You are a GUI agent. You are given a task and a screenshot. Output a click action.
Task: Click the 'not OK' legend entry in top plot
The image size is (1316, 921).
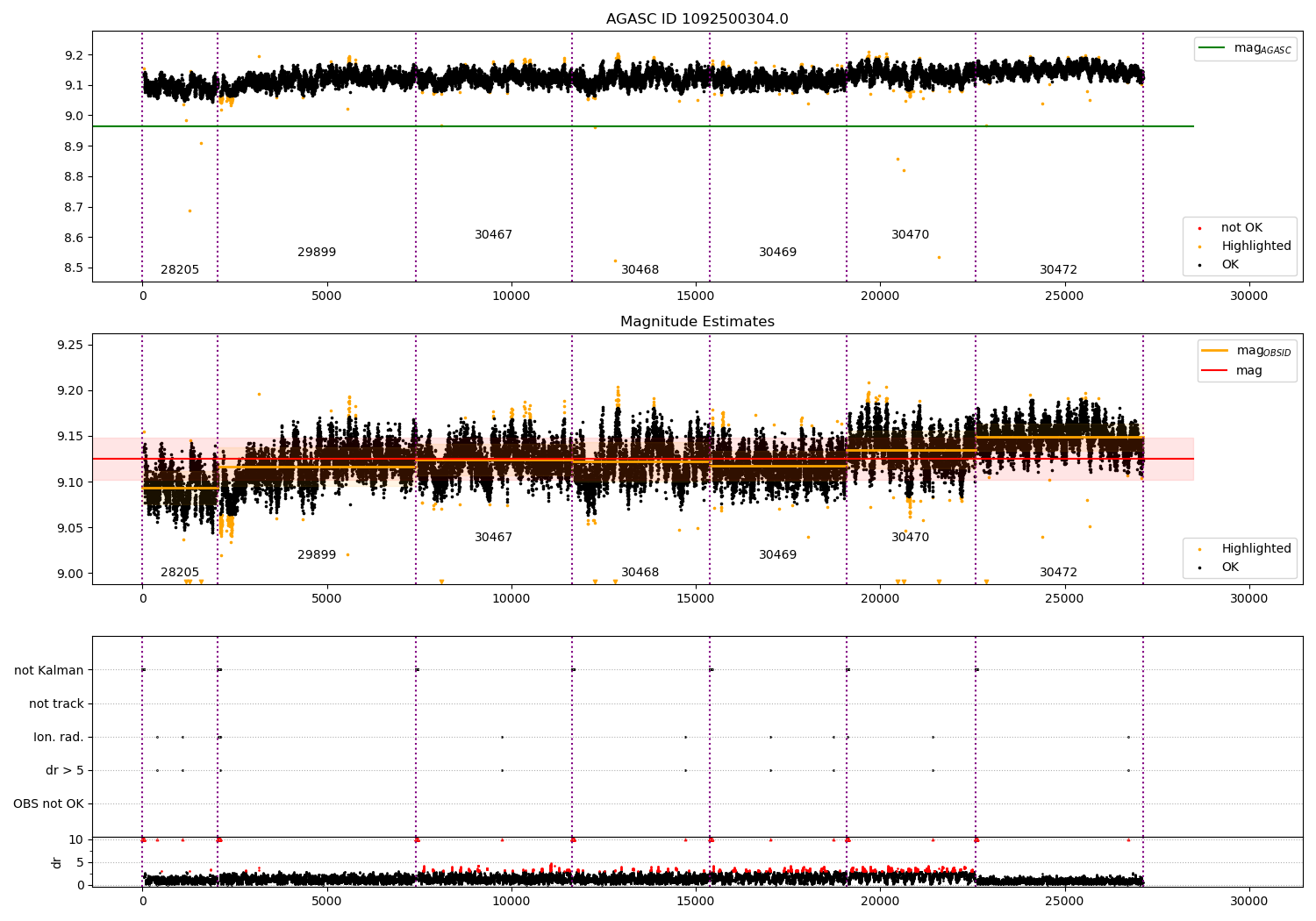pos(1231,228)
